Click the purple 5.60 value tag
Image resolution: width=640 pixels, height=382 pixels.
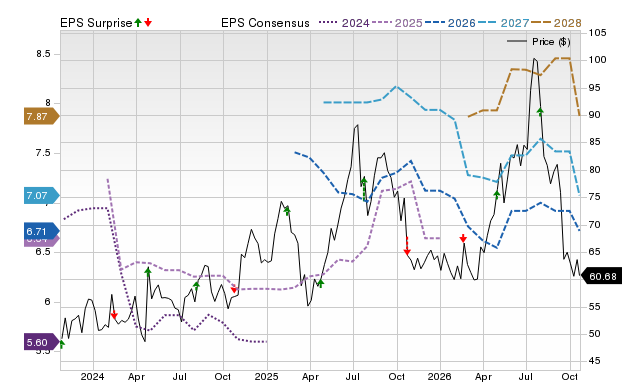42,342
